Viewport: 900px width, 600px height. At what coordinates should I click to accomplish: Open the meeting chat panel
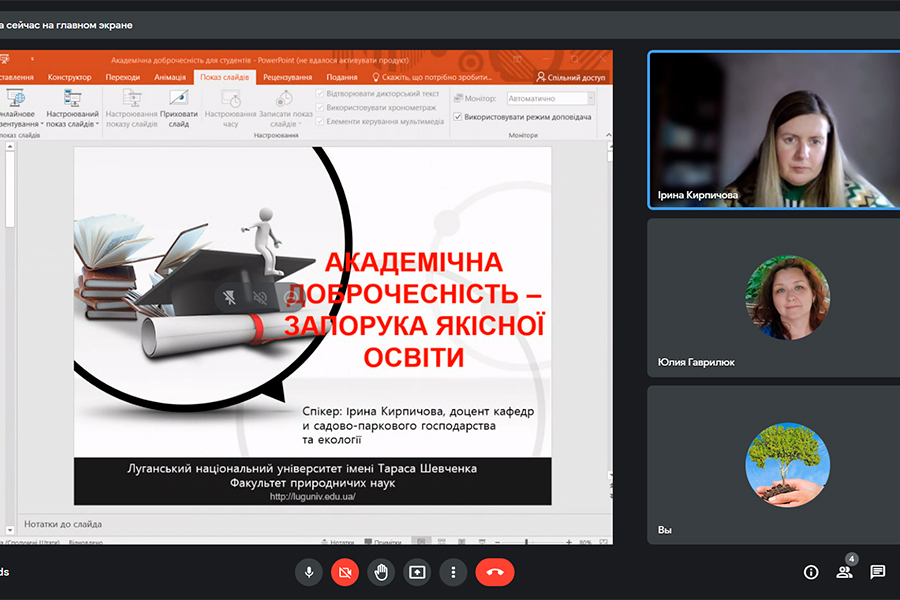tap(877, 572)
